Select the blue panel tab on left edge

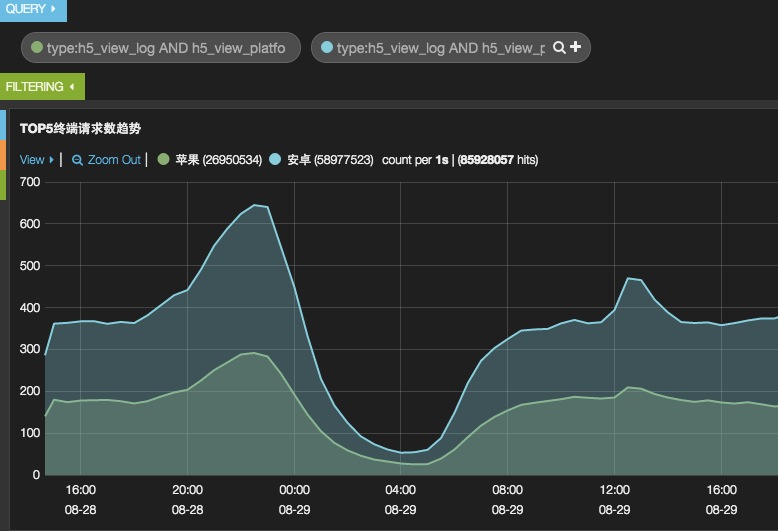[x=3, y=125]
